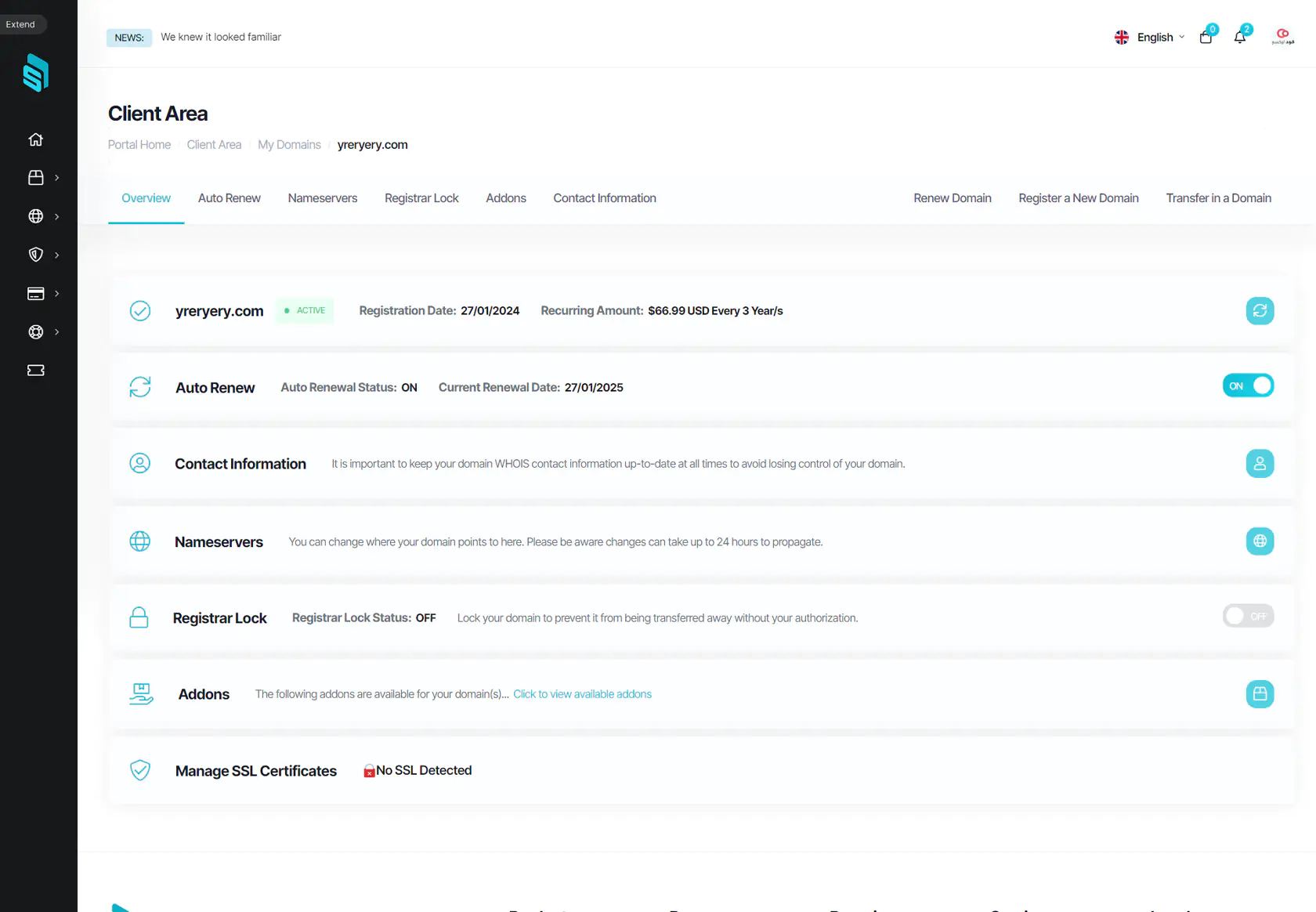Open the store box icon in the sidebar

[x=35, y=178]
